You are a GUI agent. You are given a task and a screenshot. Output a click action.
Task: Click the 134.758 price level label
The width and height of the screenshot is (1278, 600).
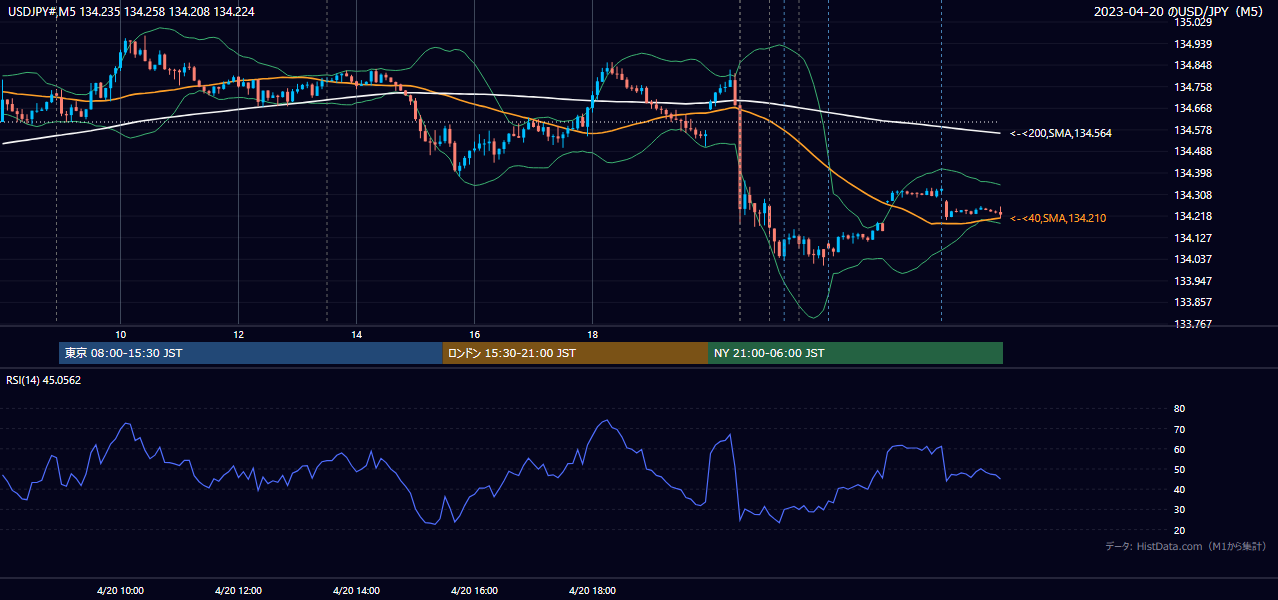pyautogui.click(x=1193, y=87)
